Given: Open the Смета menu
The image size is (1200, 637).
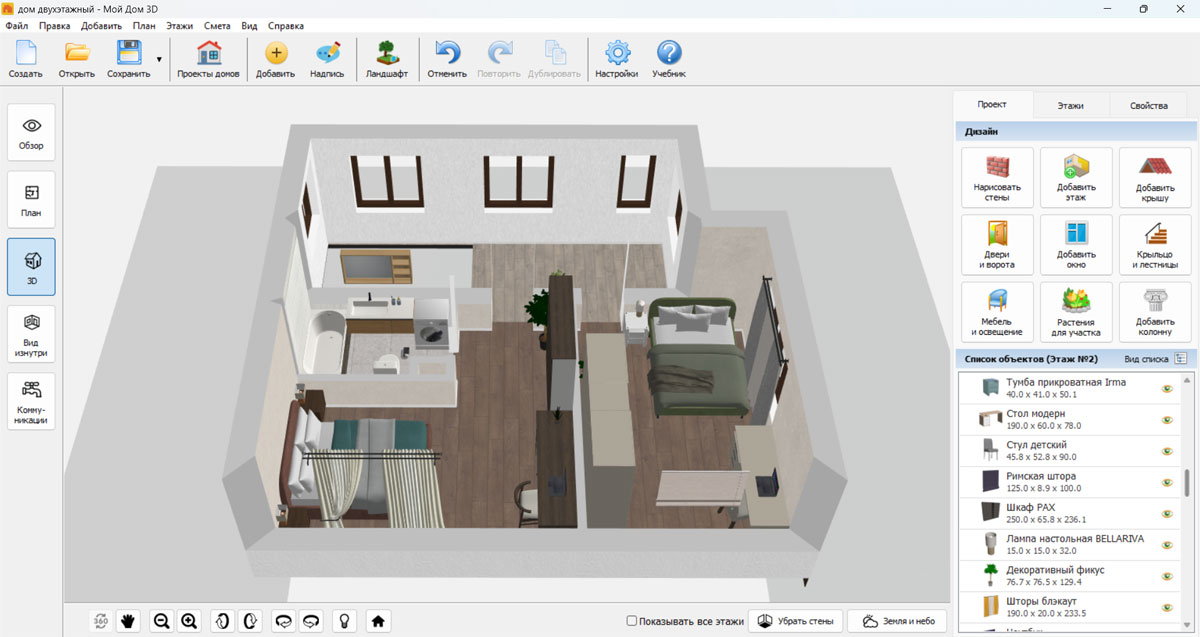Looking at the screenshot, I should pyautogui.click(x=216, y=25).
